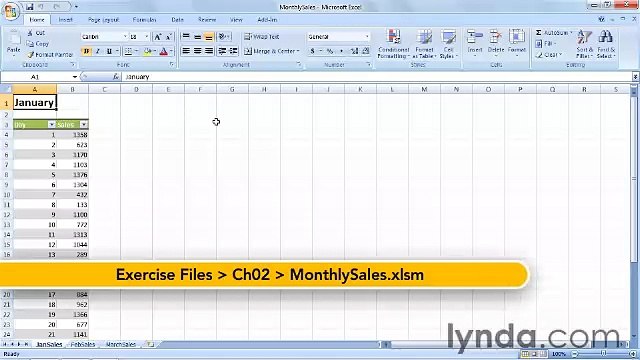This screenshot has width=640, height=360.
Task: Open the Formulas ribbon tab
Action: [144, 20]
